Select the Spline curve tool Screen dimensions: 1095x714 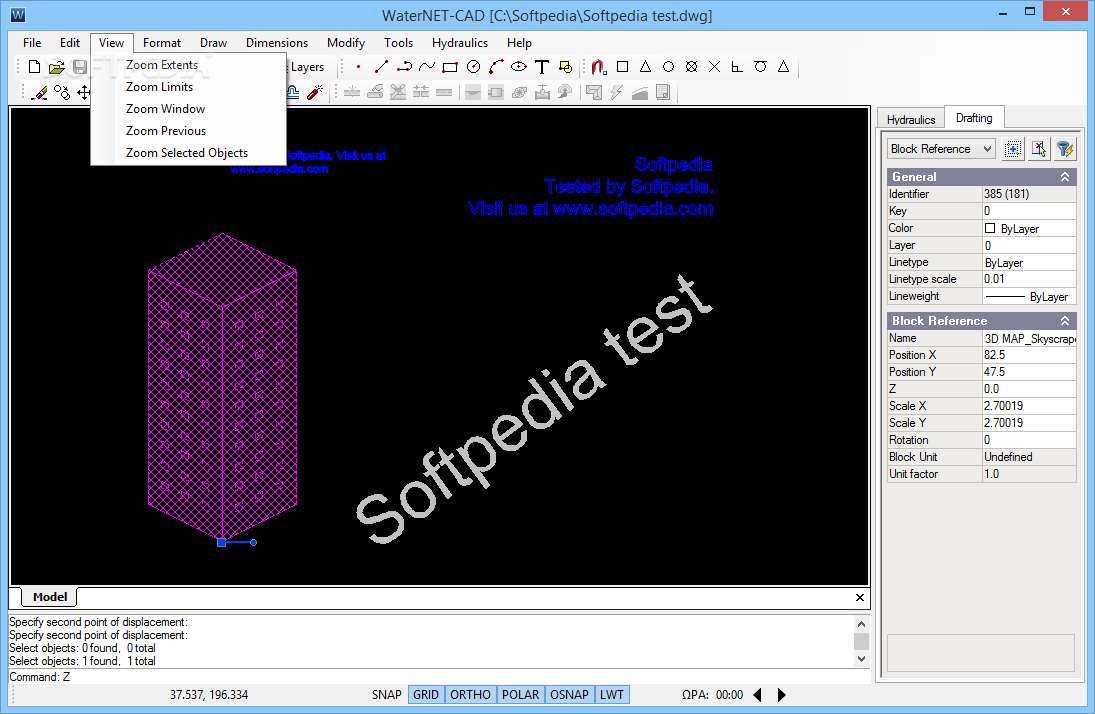pyautogui.click(x=427, y=67)
